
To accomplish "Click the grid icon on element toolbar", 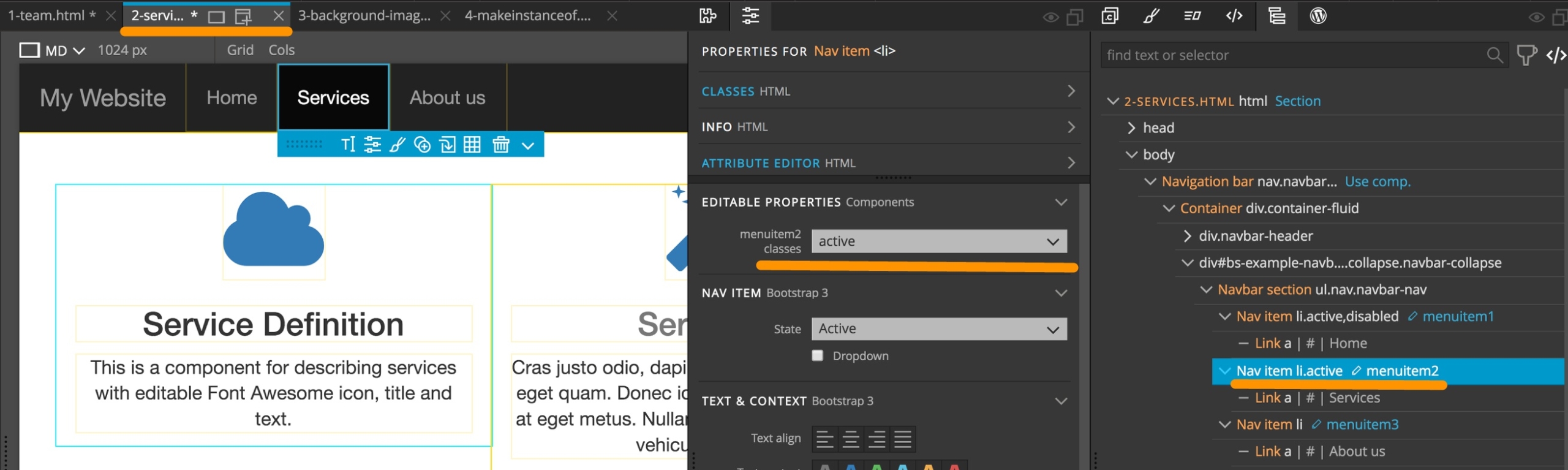I will tap(472, 145).
